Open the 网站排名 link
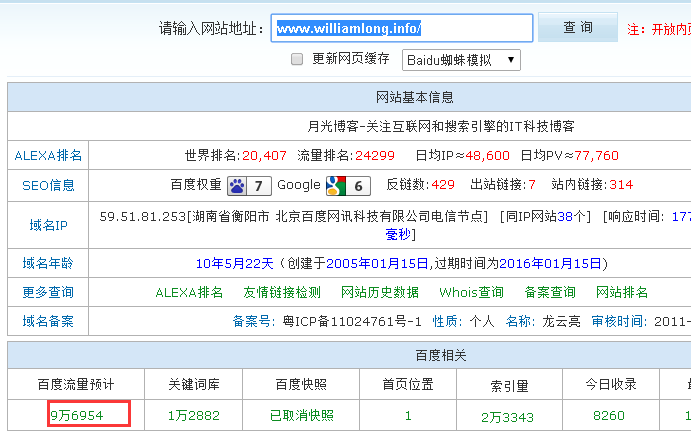 click(622, 292)
